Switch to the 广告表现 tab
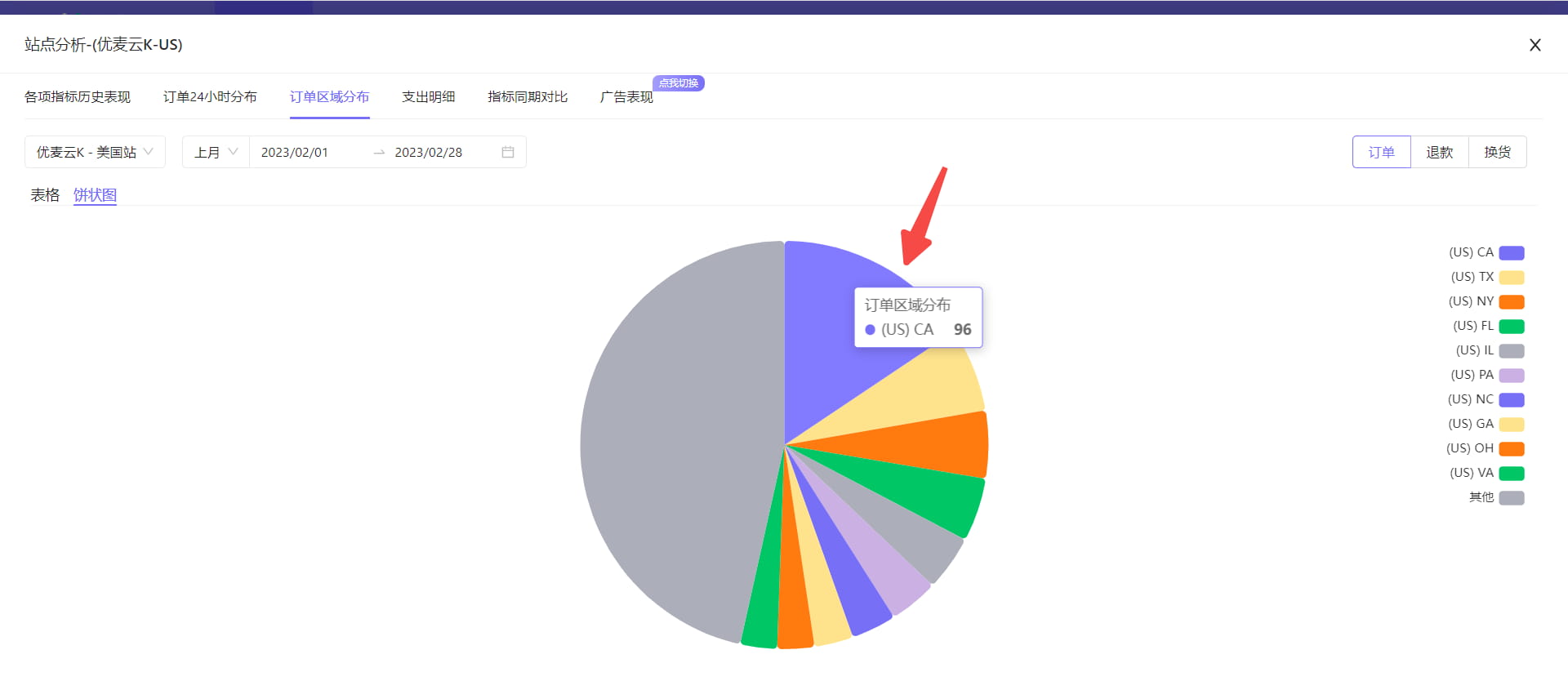This screenshot has width=1568, height=690. click(626, 96)
